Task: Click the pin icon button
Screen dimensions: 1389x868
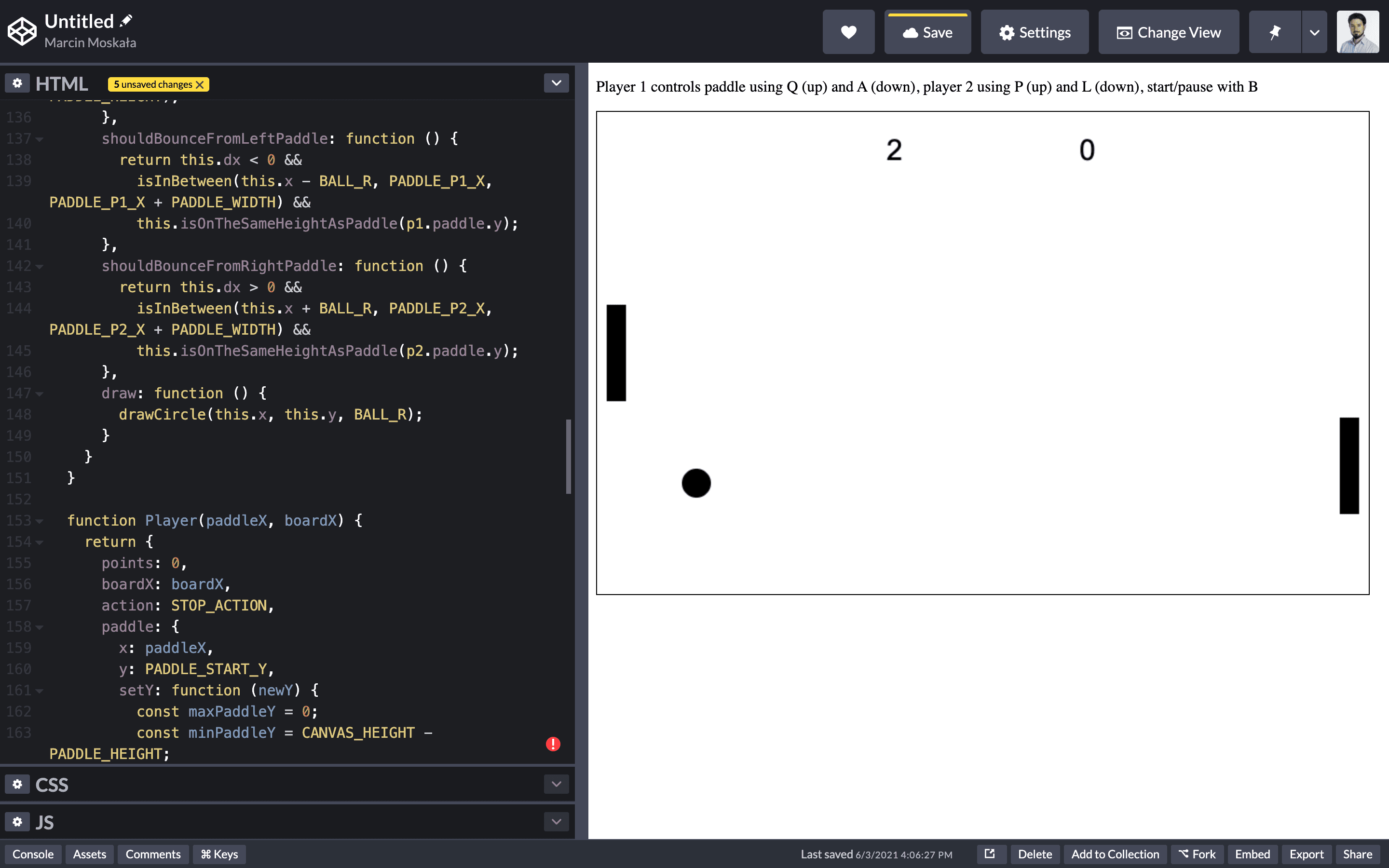Action: click(x=1274, y=32)
